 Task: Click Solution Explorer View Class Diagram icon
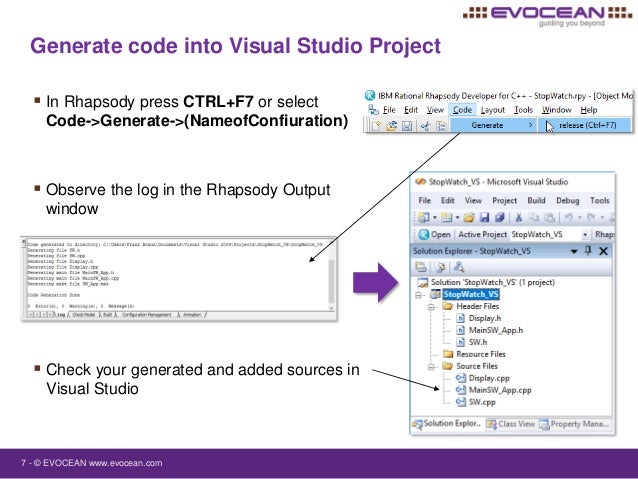click(x=459, y=267)
